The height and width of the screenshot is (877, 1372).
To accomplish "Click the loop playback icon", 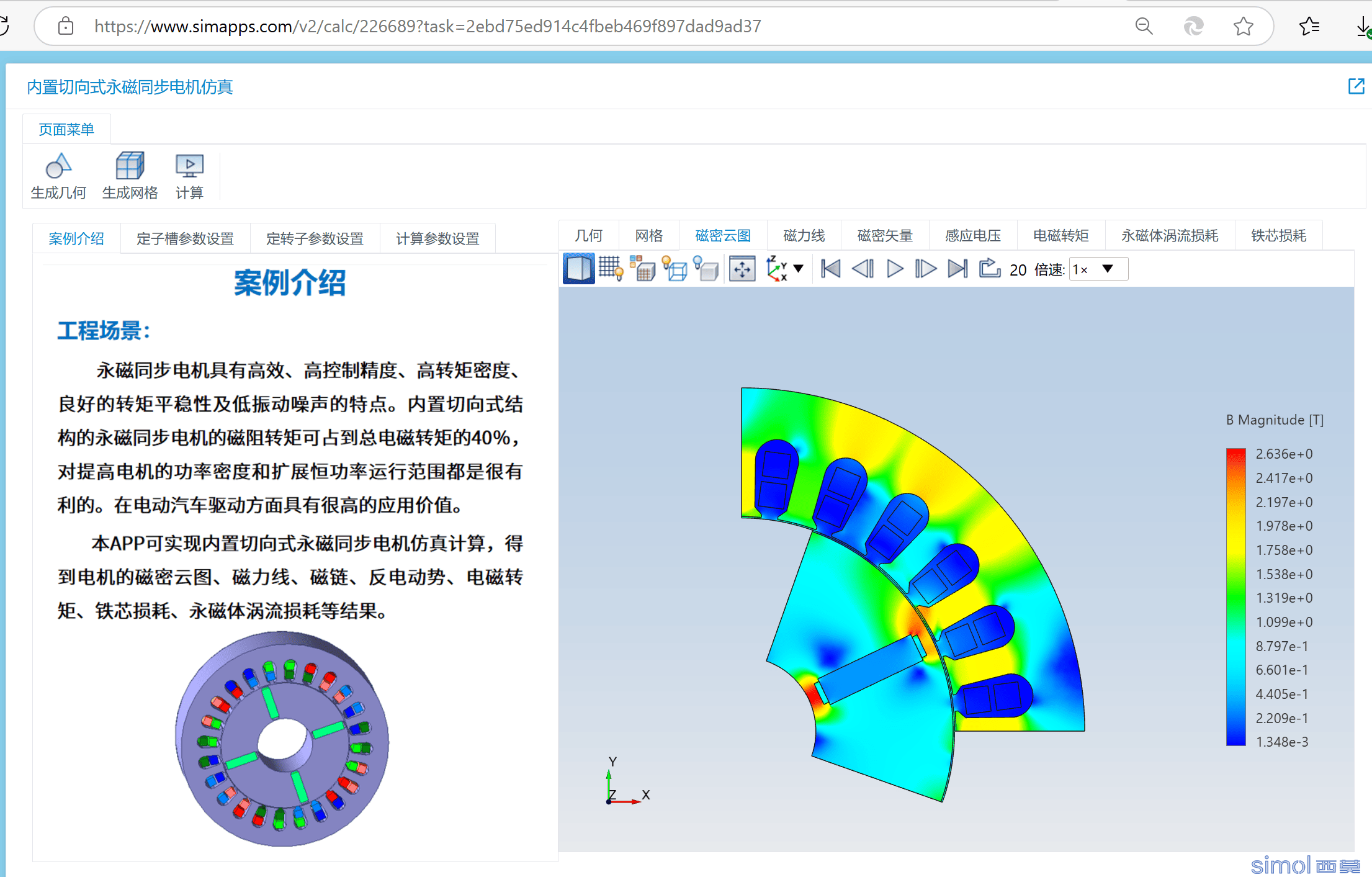I will 990,269.
